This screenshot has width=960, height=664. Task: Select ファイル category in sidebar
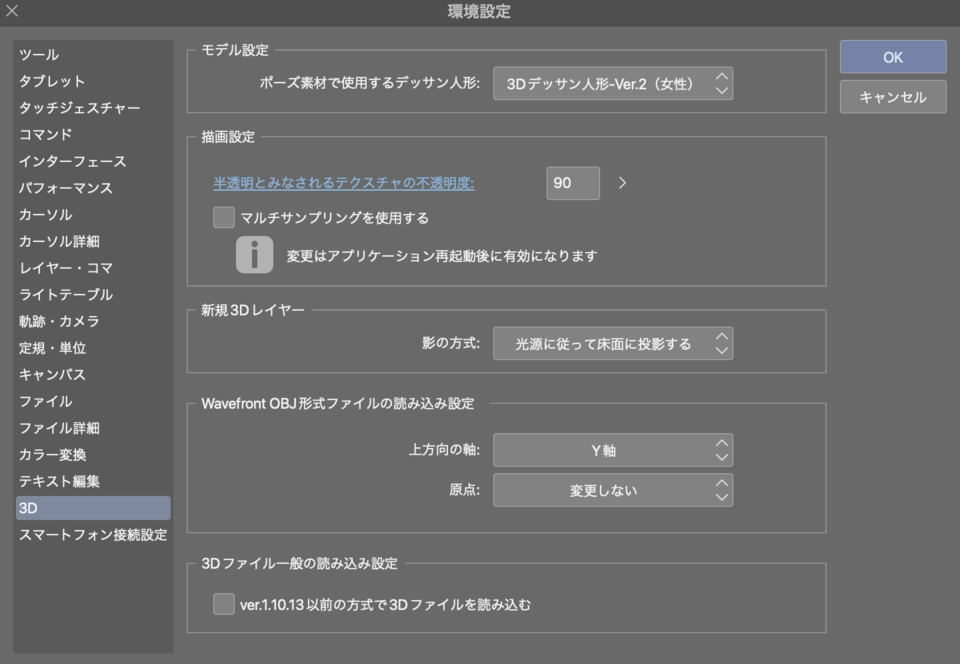point(93,401)
